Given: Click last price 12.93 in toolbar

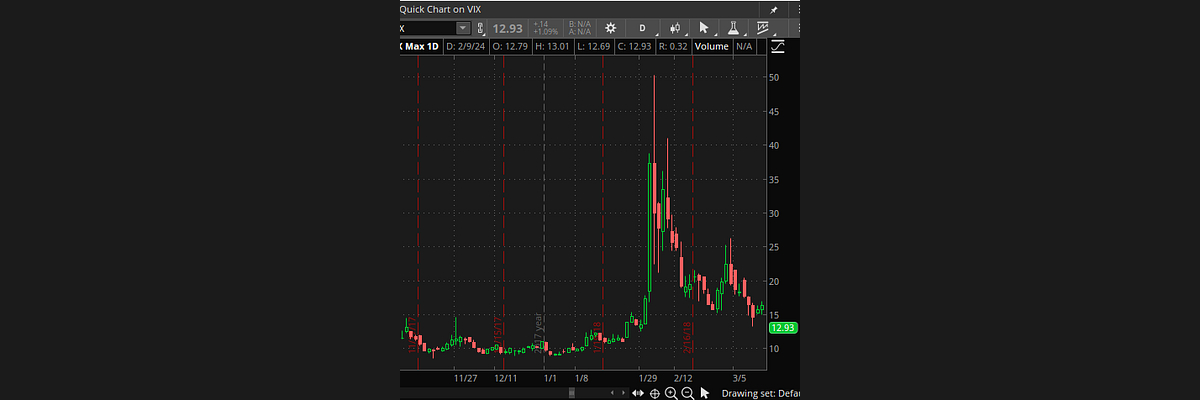Looking at the screenshot, I should tap(507, 28).
